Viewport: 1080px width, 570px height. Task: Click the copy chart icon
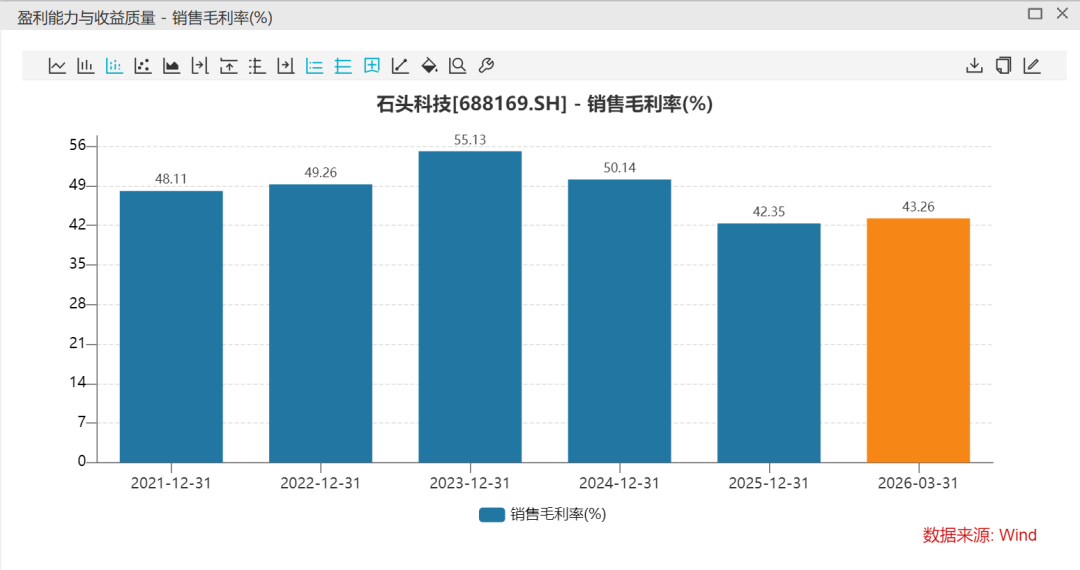(1004, 66)
